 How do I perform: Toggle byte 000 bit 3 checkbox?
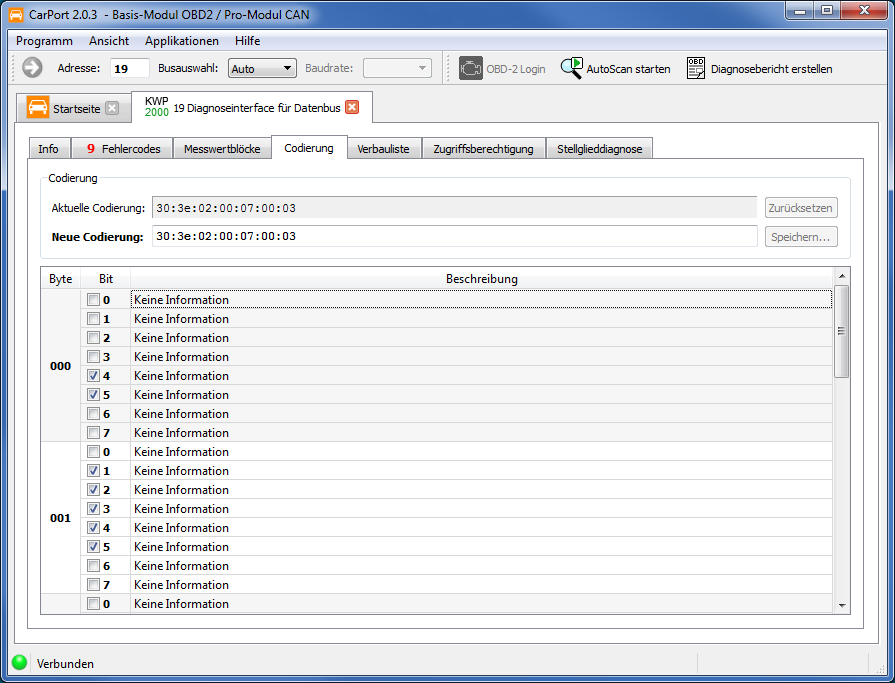tap(94, 357)
